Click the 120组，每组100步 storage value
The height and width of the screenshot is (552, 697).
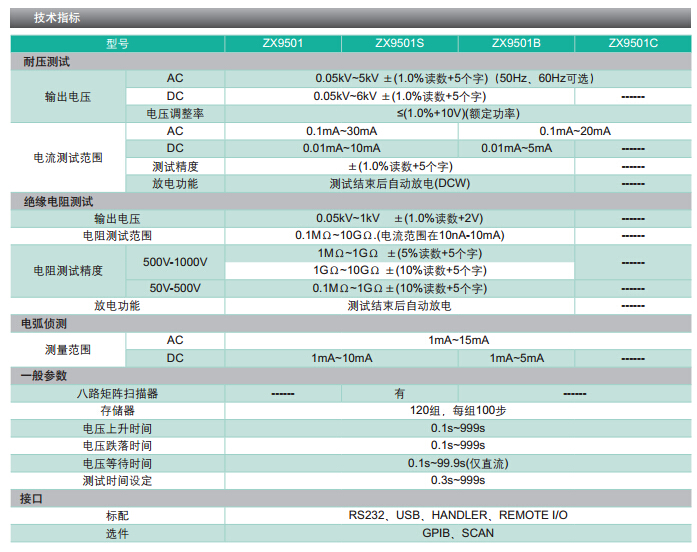coord(458,411)
